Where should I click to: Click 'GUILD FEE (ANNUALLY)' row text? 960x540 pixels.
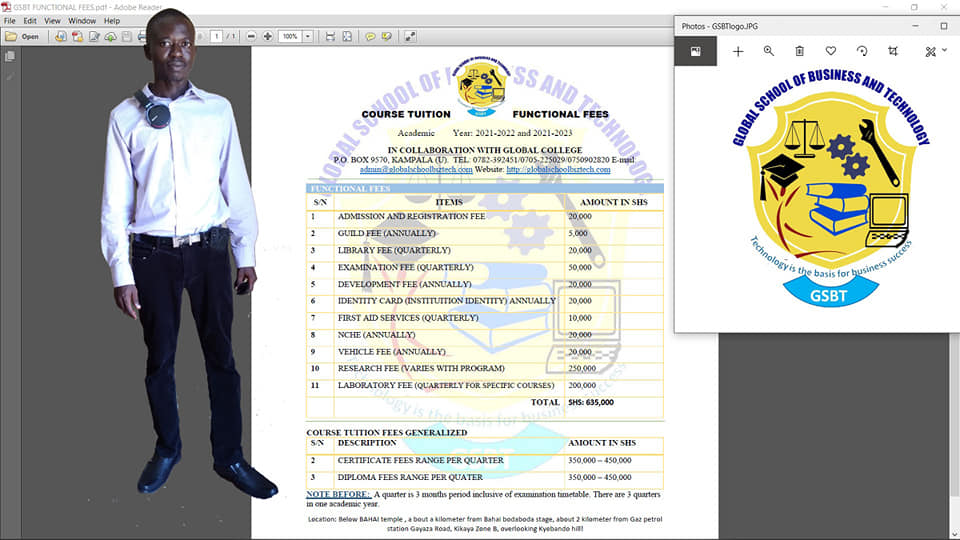pyautogui.click(x=386, y=233)
